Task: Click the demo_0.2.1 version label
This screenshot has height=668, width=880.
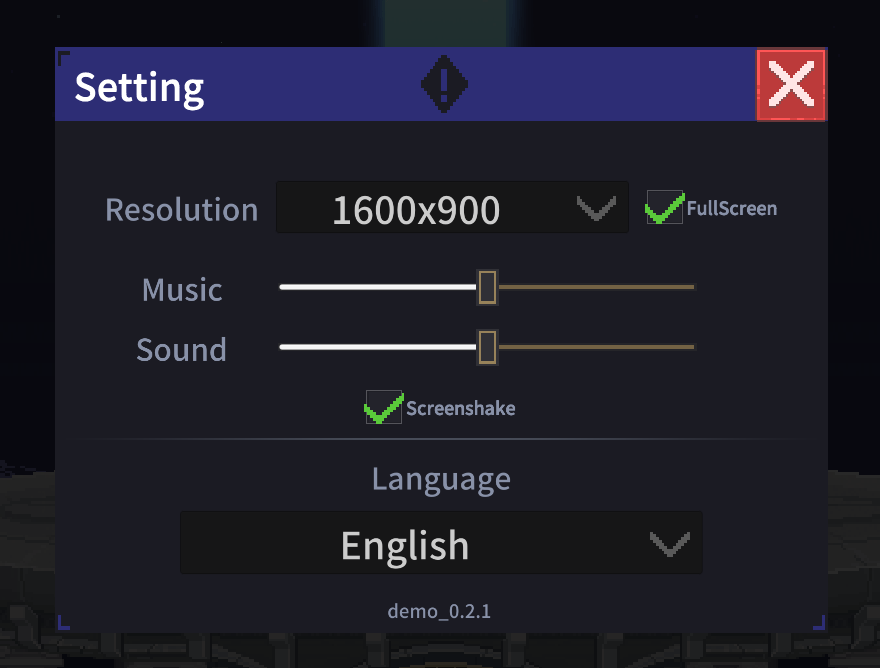Action: click(x=439, y=611)
